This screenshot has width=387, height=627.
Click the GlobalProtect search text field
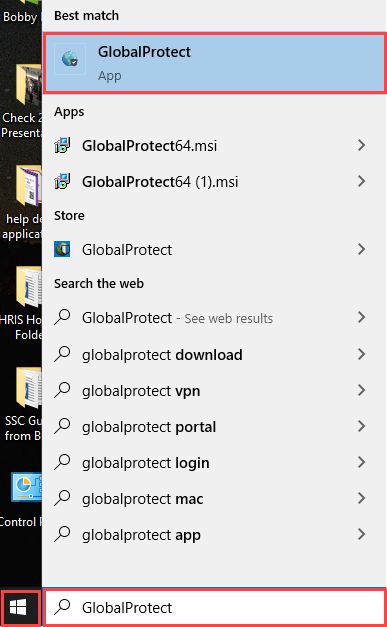pyautogui.click(x=214, y=607)
